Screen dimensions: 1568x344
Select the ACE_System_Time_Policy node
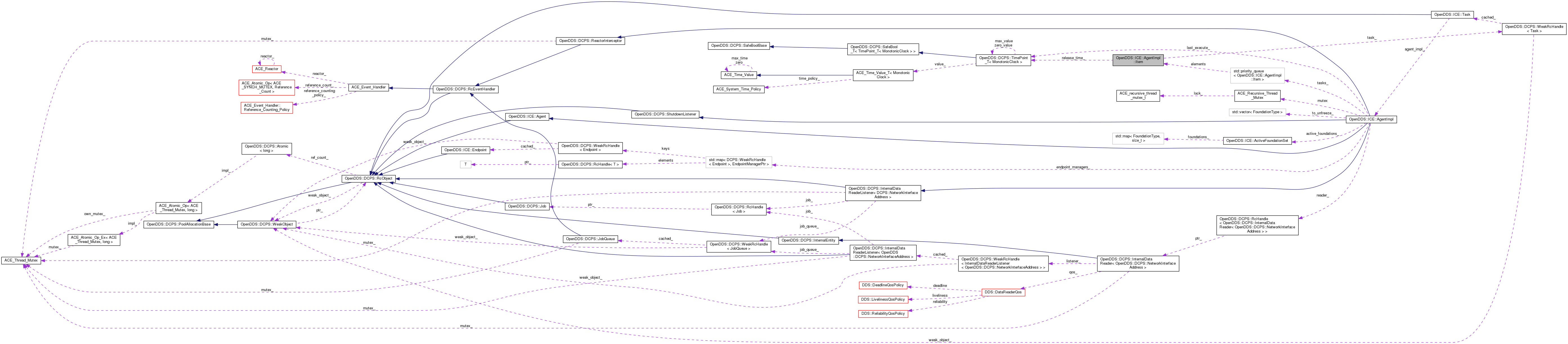point(739,90)
